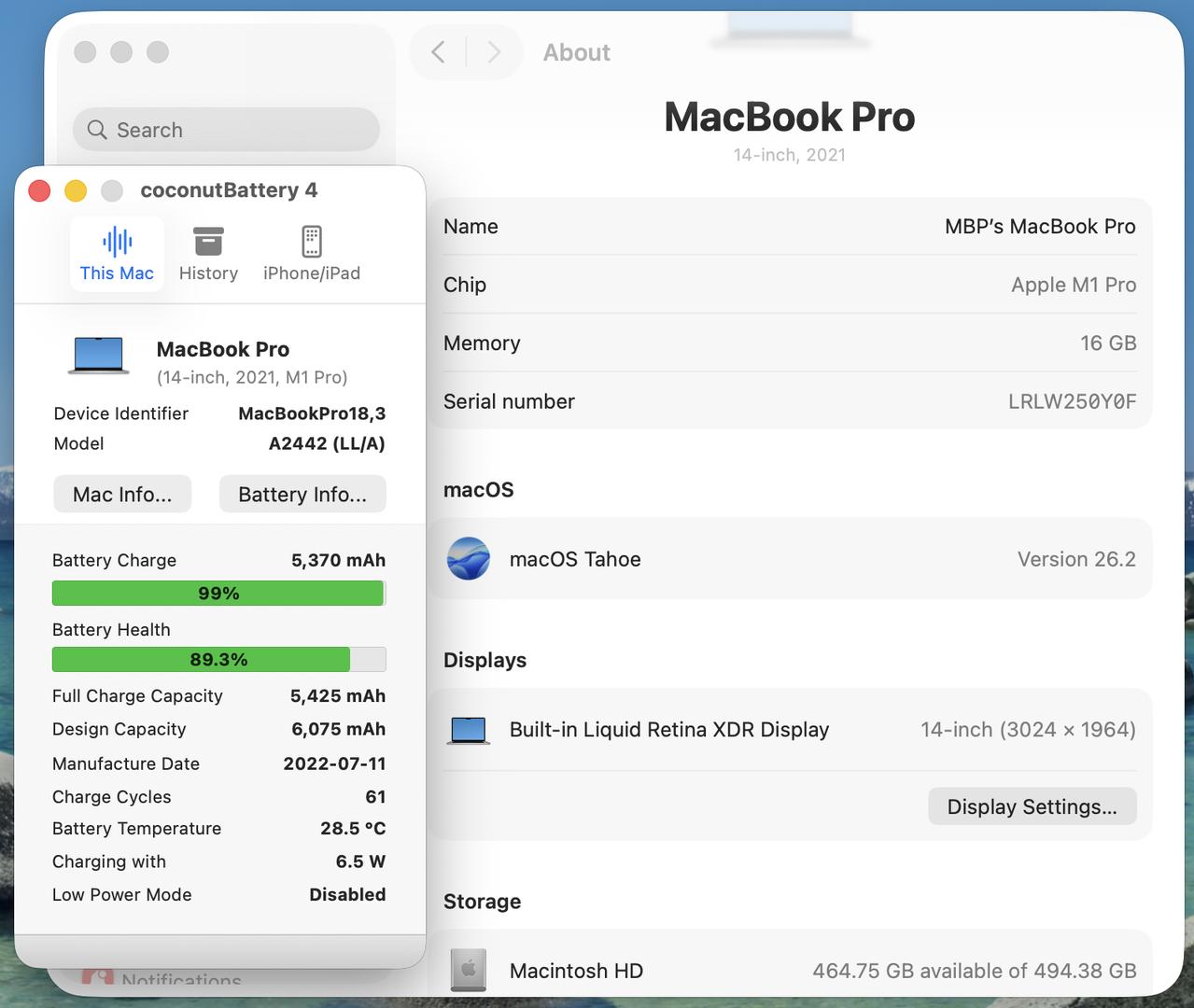Click the macOS Tahoe logo icon
This screenshot has width=1194, height=1008.
coord(469,559)
